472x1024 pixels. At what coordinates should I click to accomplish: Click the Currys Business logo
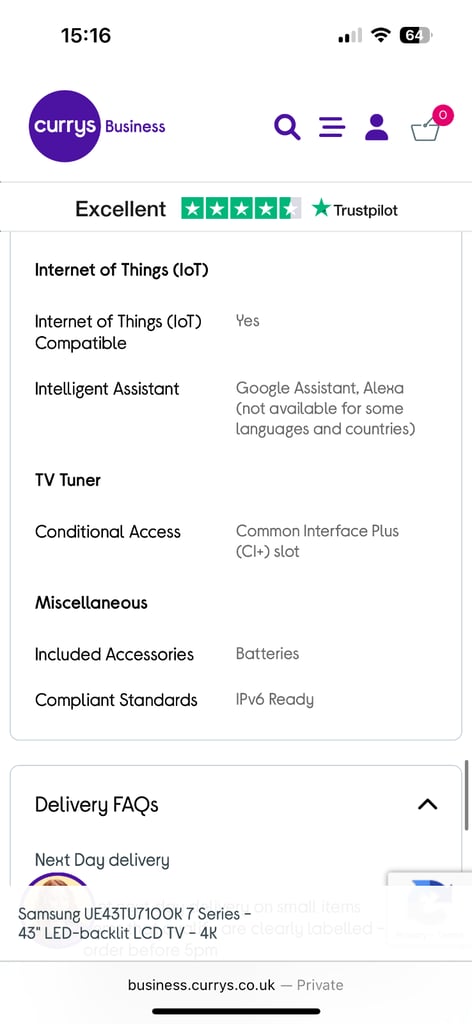[x=97, y=126]
